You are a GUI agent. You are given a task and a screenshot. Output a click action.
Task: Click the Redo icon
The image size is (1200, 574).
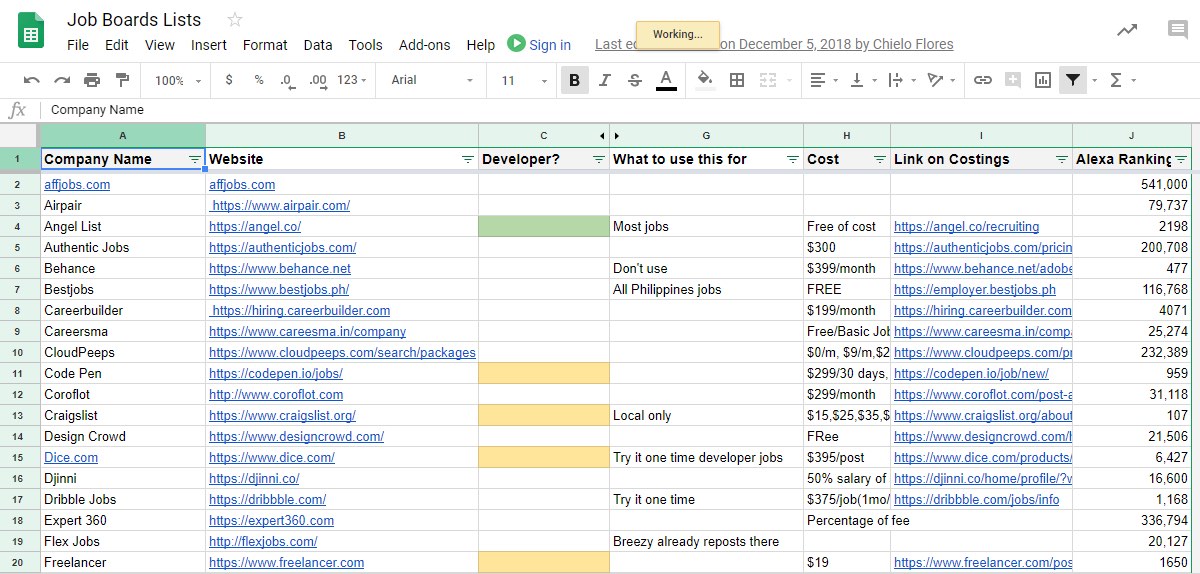point(62,80)
